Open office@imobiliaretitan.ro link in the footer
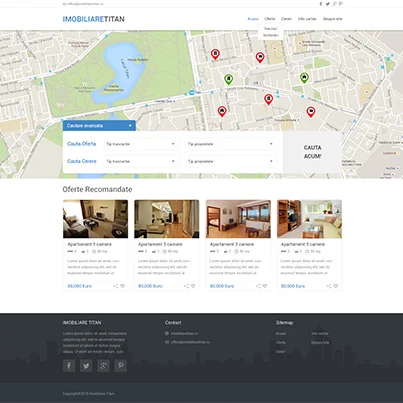Viewport: 403px width, 403px height. tap(191, 342)
